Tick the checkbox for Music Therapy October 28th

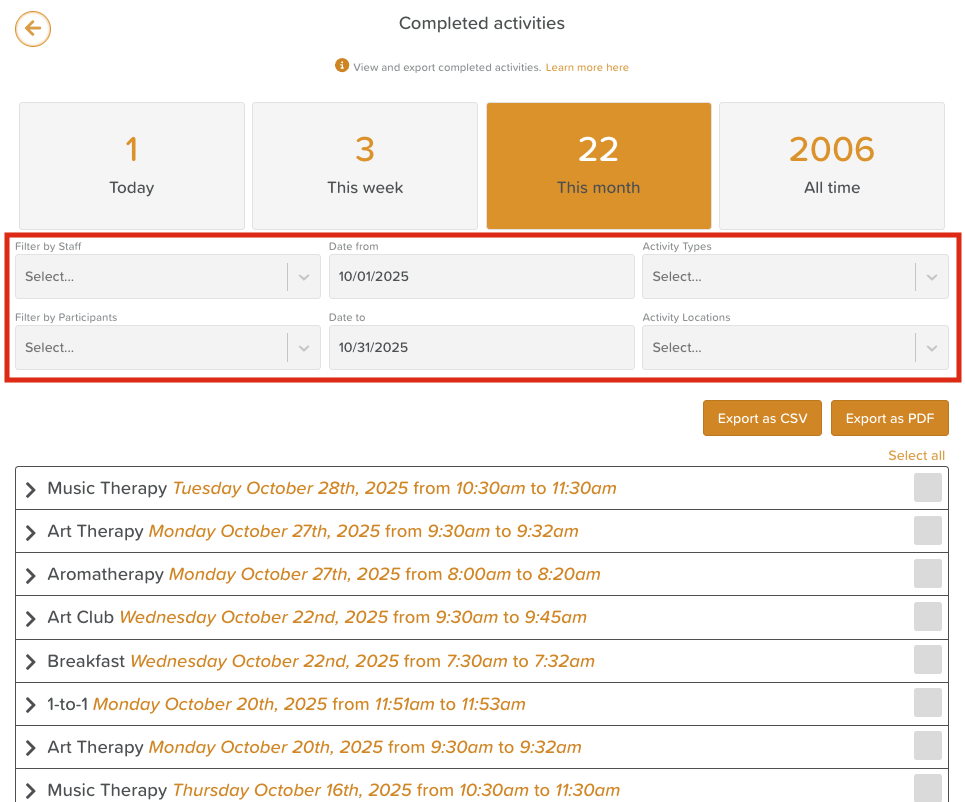pos(927,488)
